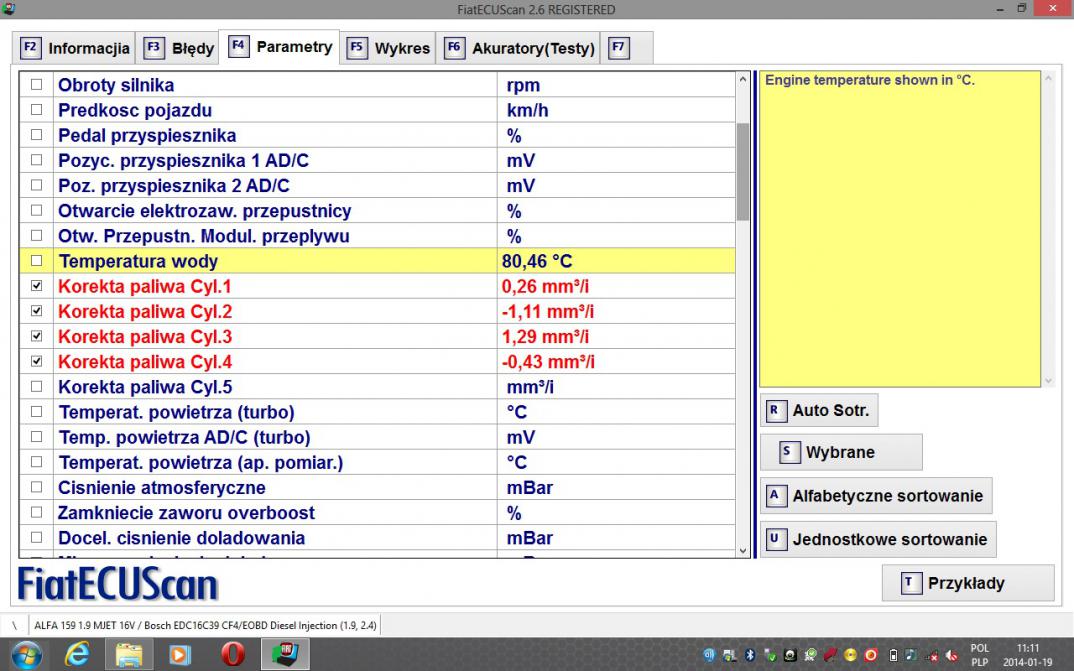Disable Korekta paliwa Cyl.3 checkbox
The image size is (1074, 671).
pos(36,336)
